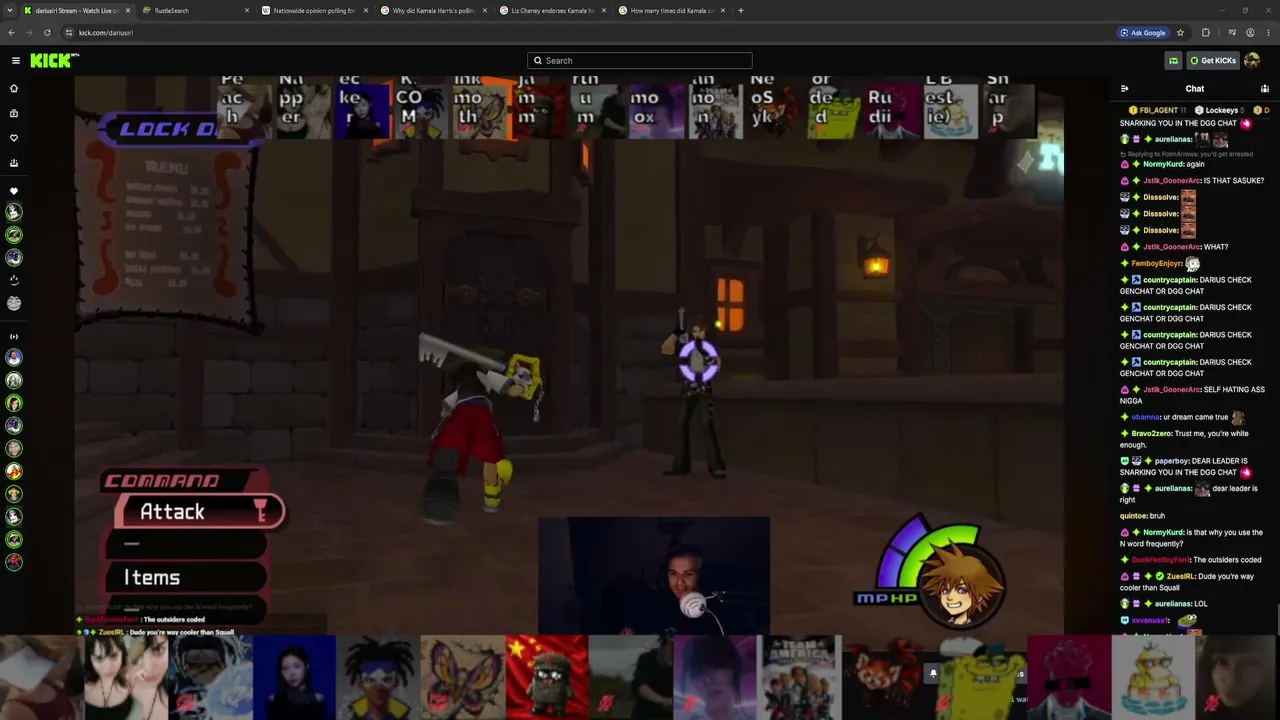Image resolution: width=1280 pixels, height=720 pixels.
Task: Click the green gift shop icon button
Action: (1173, 60)
